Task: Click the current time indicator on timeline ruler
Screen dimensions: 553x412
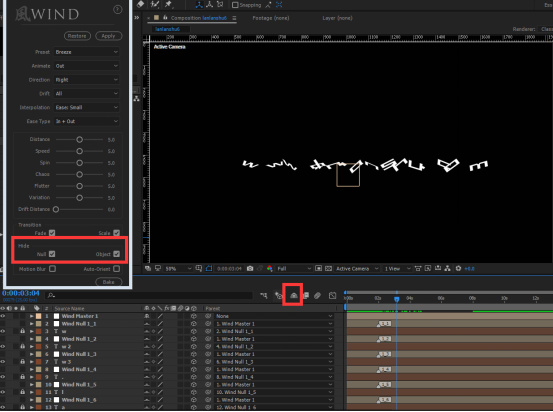Action: [x=397, y=299]
